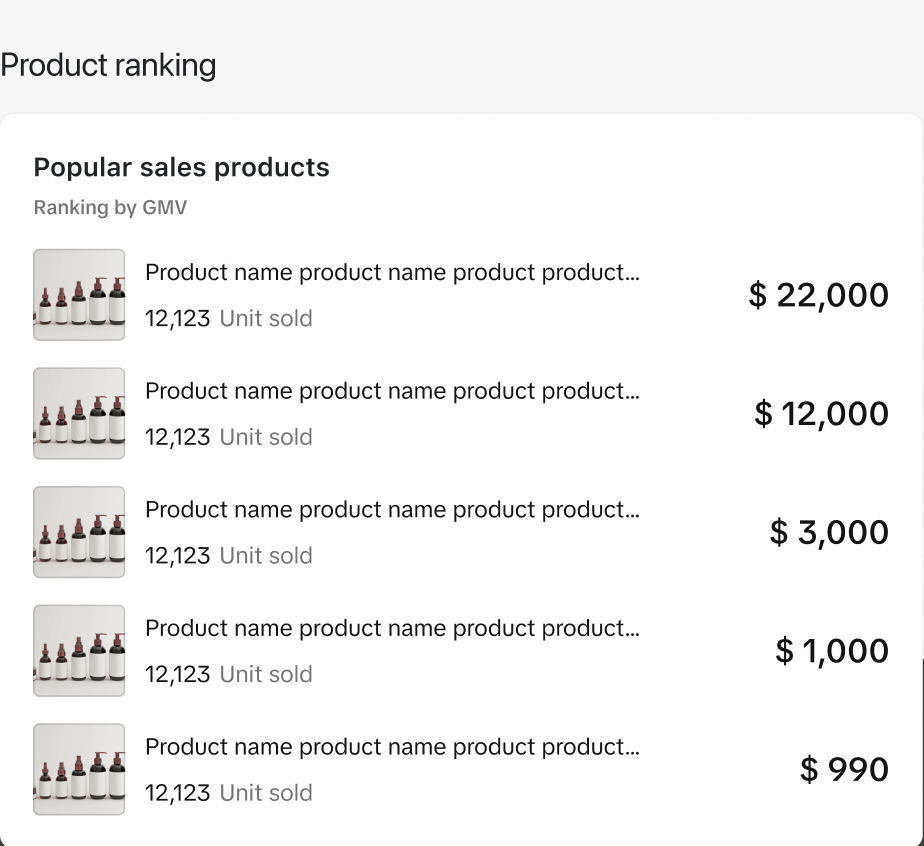Select the Ranking by GMV subtitle

click(x=110, y=207)
